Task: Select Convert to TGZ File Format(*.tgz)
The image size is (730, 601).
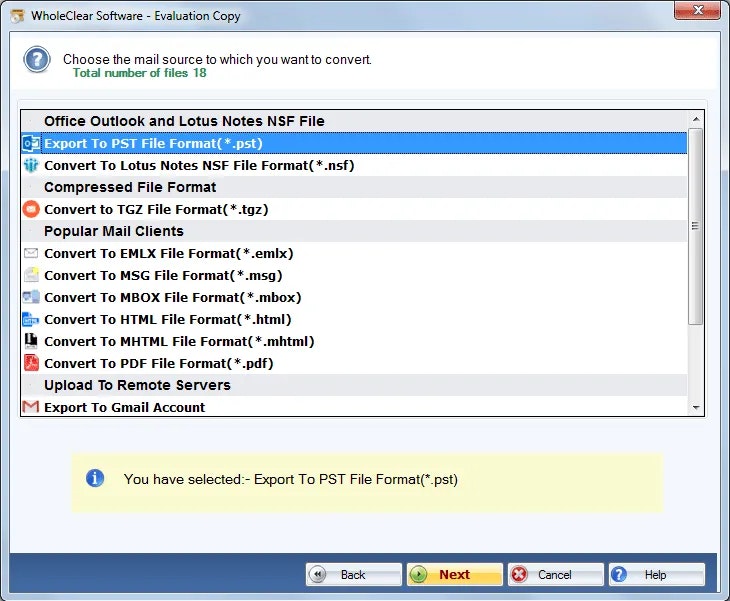Action: [354, 209]
